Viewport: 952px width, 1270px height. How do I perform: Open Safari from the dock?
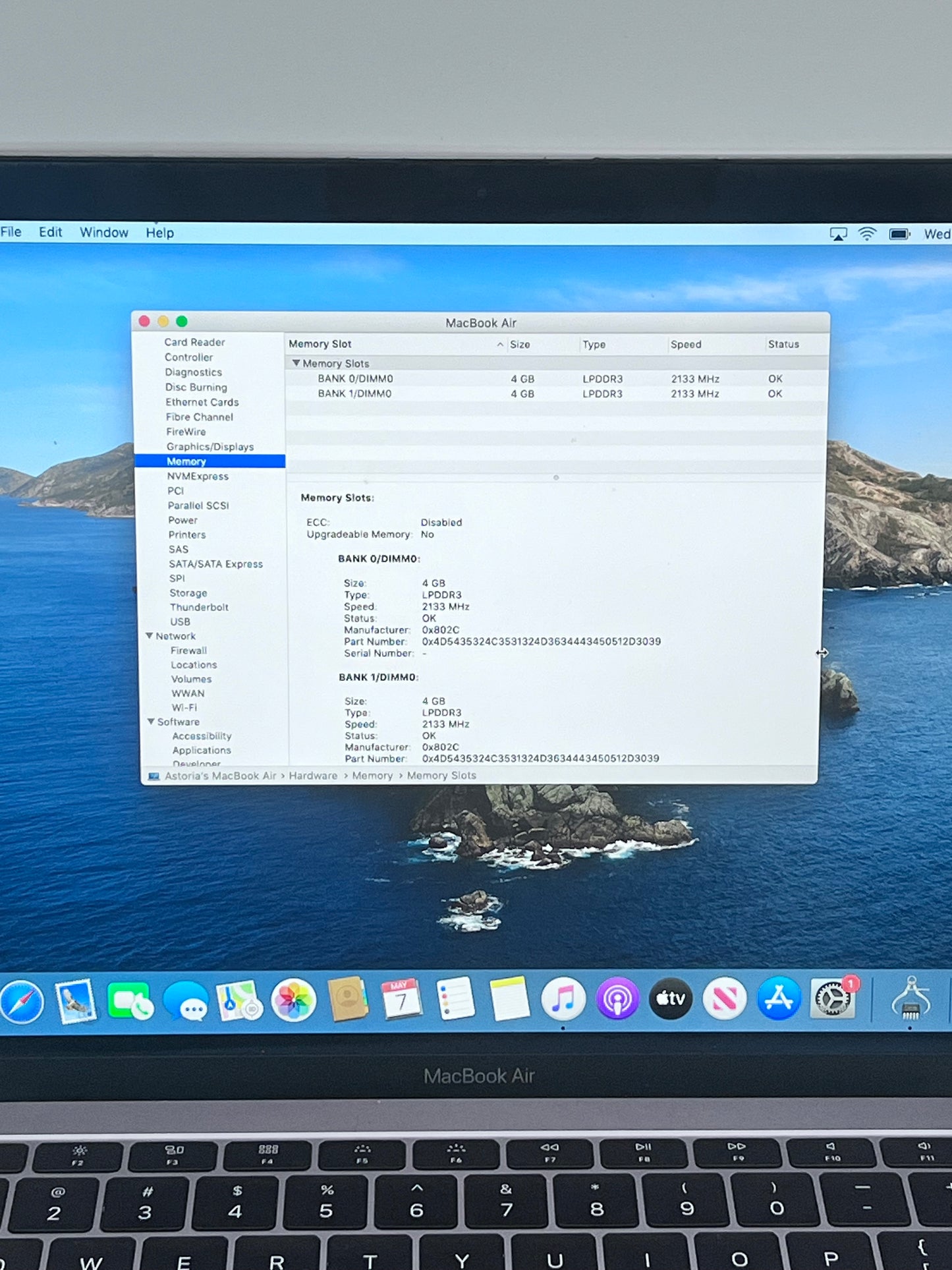[x=22, y=1002]
